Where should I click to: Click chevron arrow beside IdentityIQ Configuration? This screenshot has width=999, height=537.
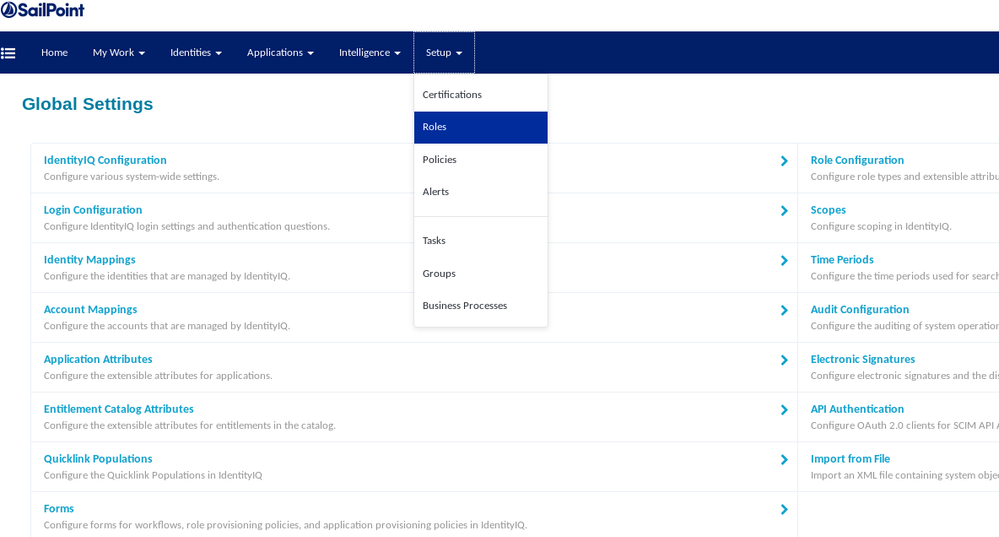point(783,161)
